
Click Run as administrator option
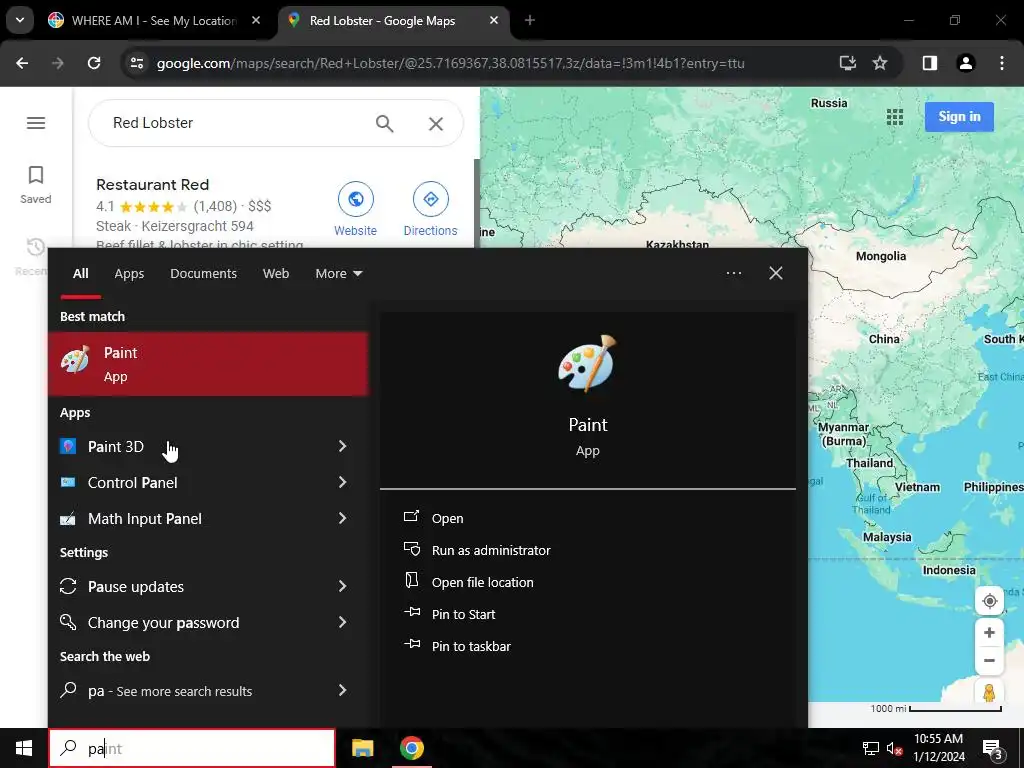(491, 550)
